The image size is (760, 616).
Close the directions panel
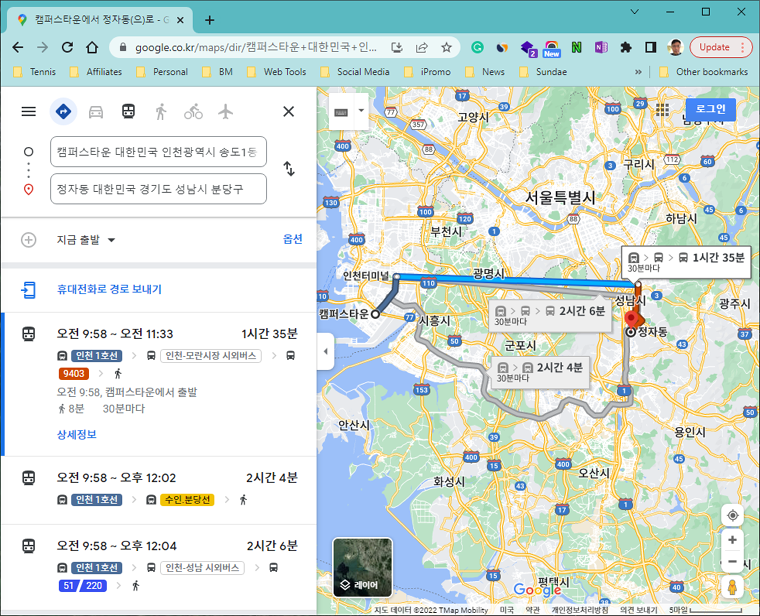(288, 111)
